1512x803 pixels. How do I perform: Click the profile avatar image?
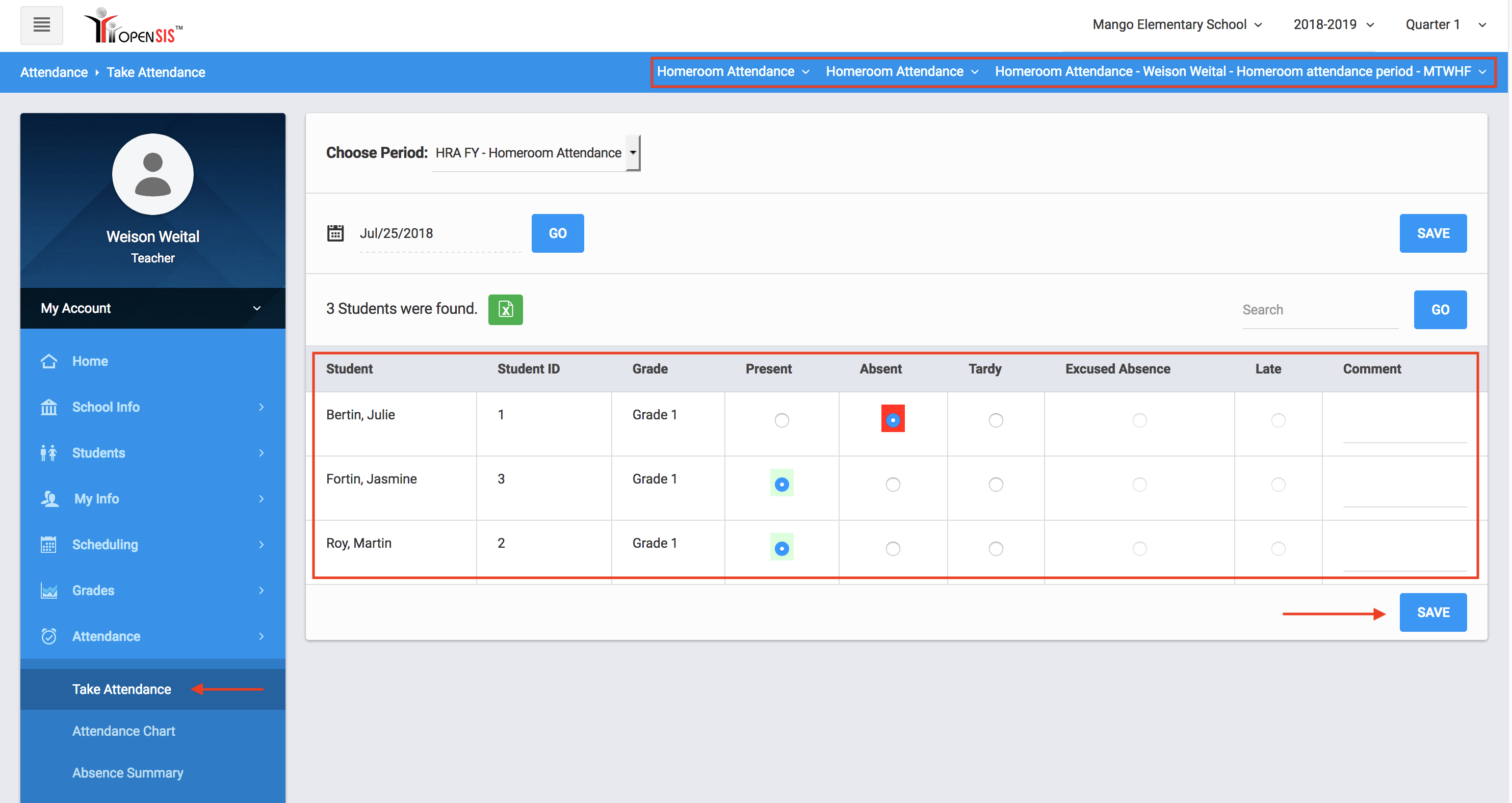point(152,174)
